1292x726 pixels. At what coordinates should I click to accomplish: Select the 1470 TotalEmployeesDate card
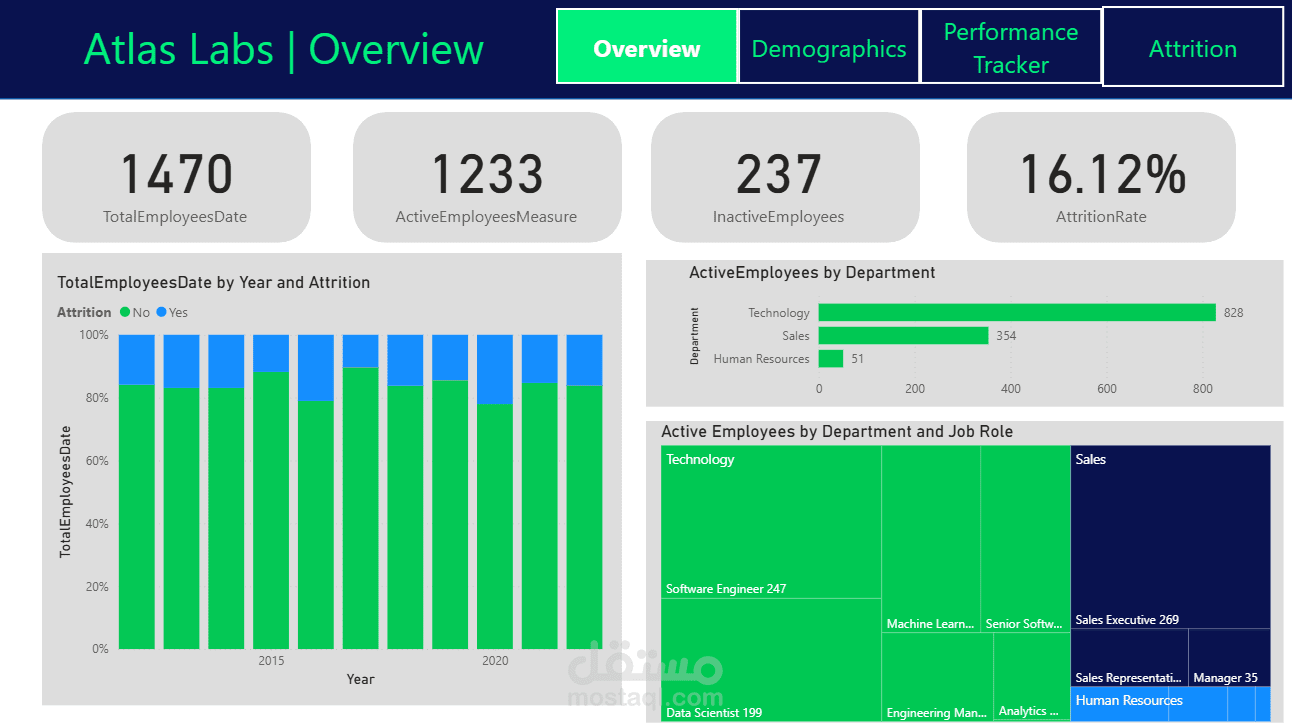[x=176, y=177]
